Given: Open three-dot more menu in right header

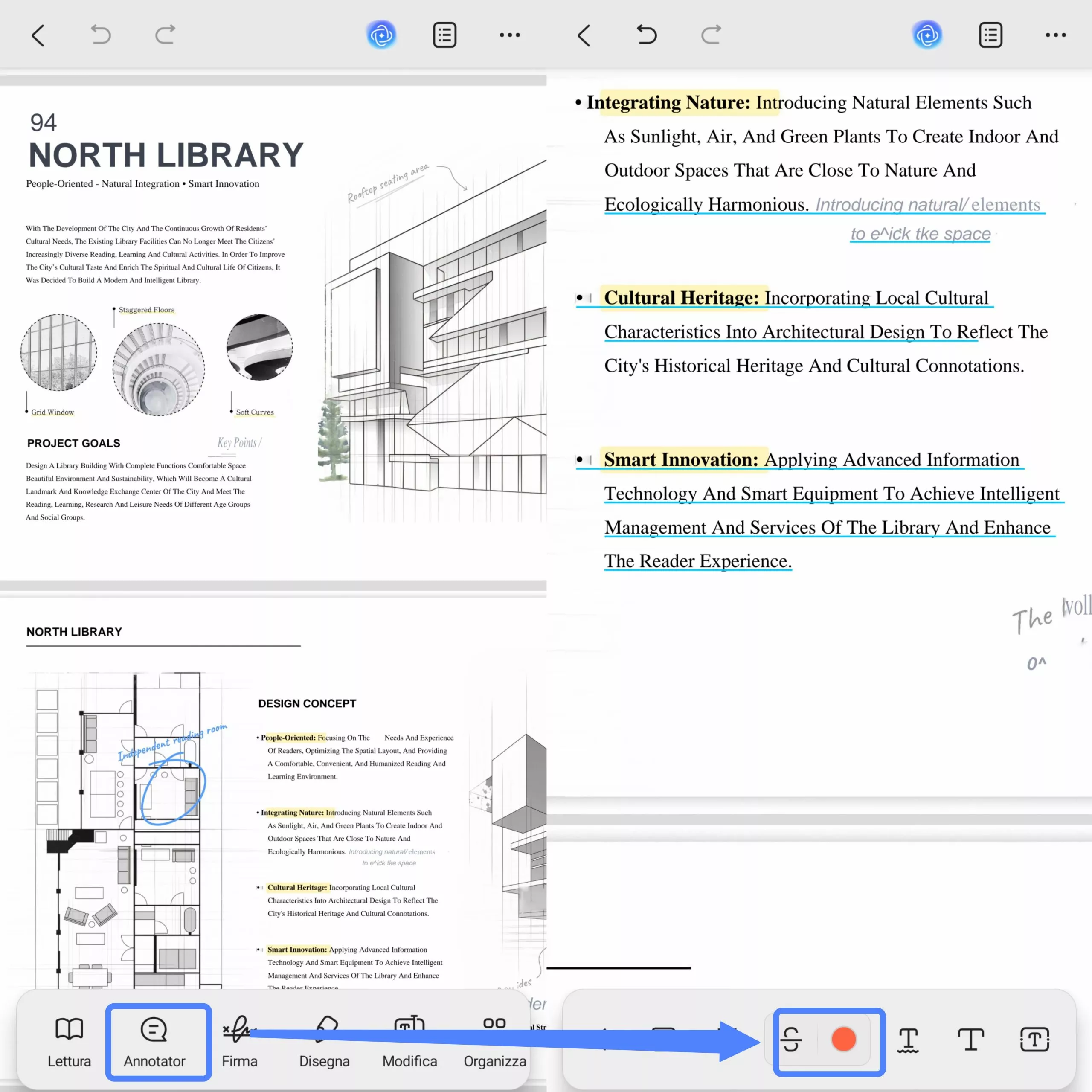Looking at the screenshot, I should [1055, 35].
